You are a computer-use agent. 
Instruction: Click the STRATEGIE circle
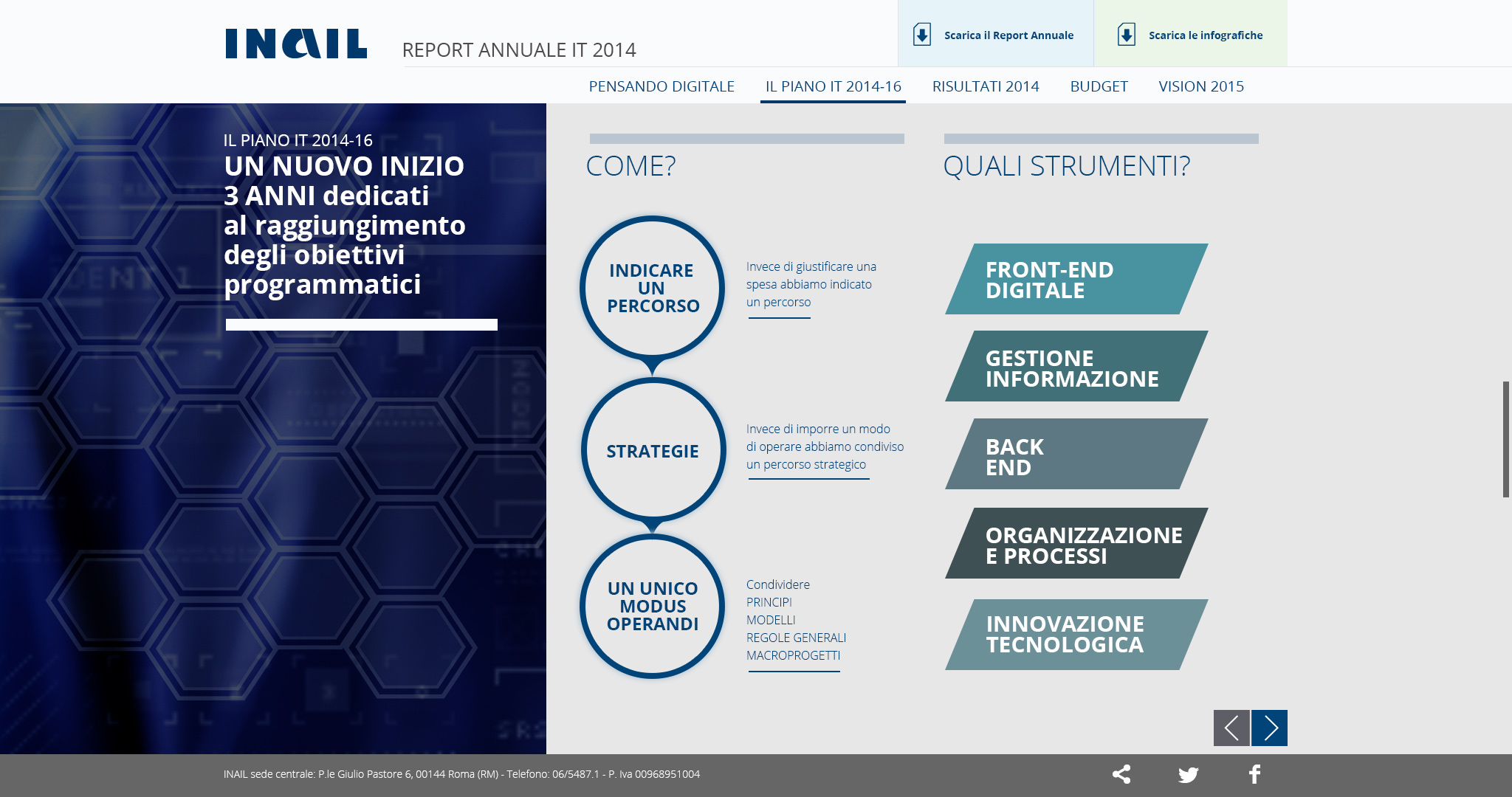tap(653, 450)
